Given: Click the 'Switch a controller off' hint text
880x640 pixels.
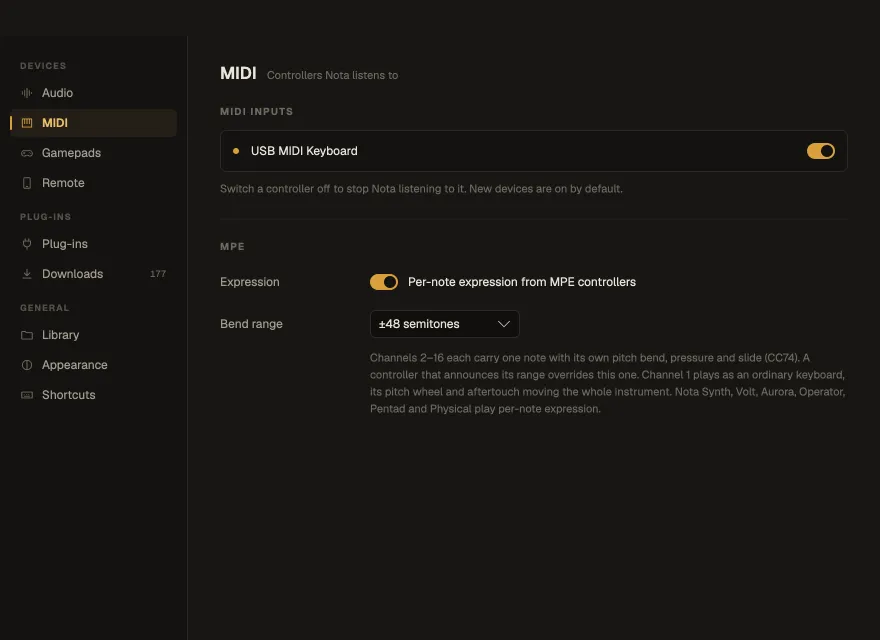Looking at the screenshot, I should [421, 189].
